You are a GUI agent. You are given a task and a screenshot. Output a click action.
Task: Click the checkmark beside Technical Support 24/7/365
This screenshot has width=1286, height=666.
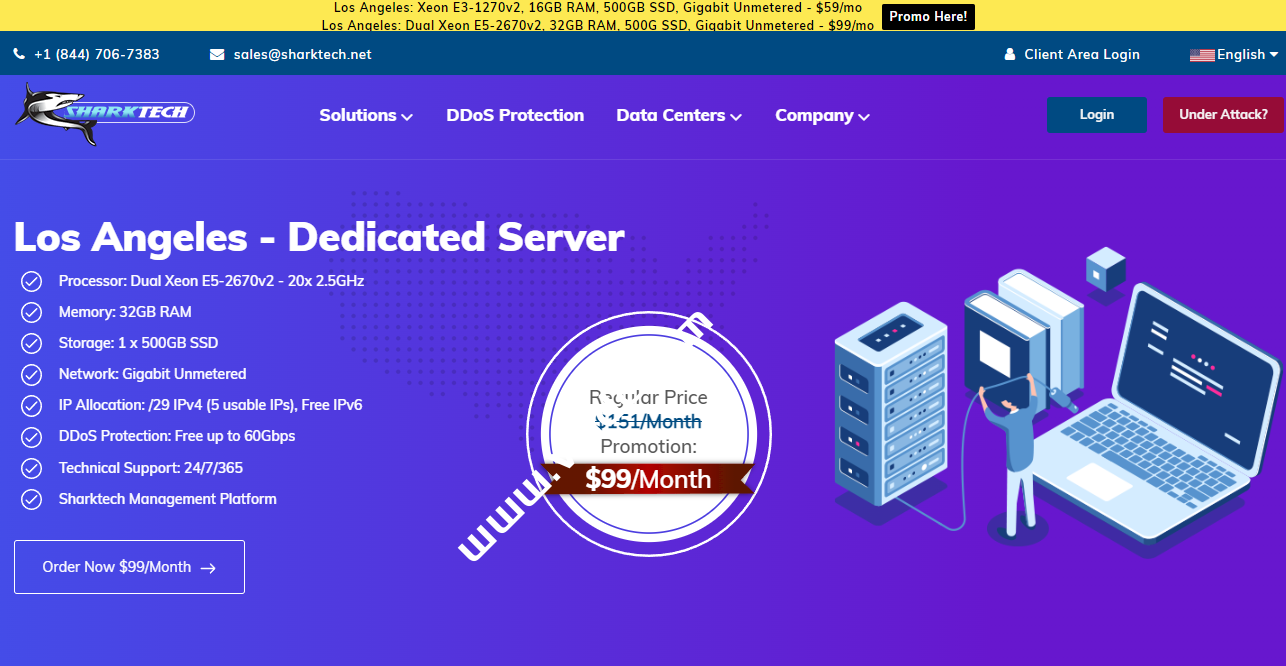(32, 469)
